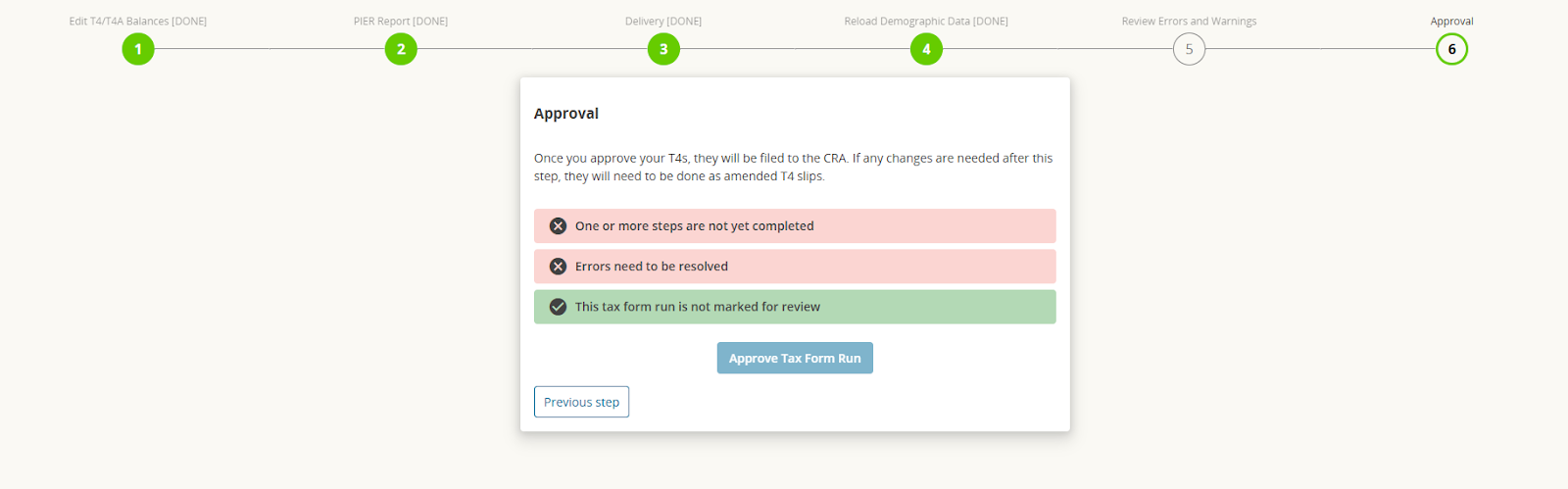Click 'One or more steps are not yet completed' message
Viewport: 1568px width, 489px height.
point(694,226)
